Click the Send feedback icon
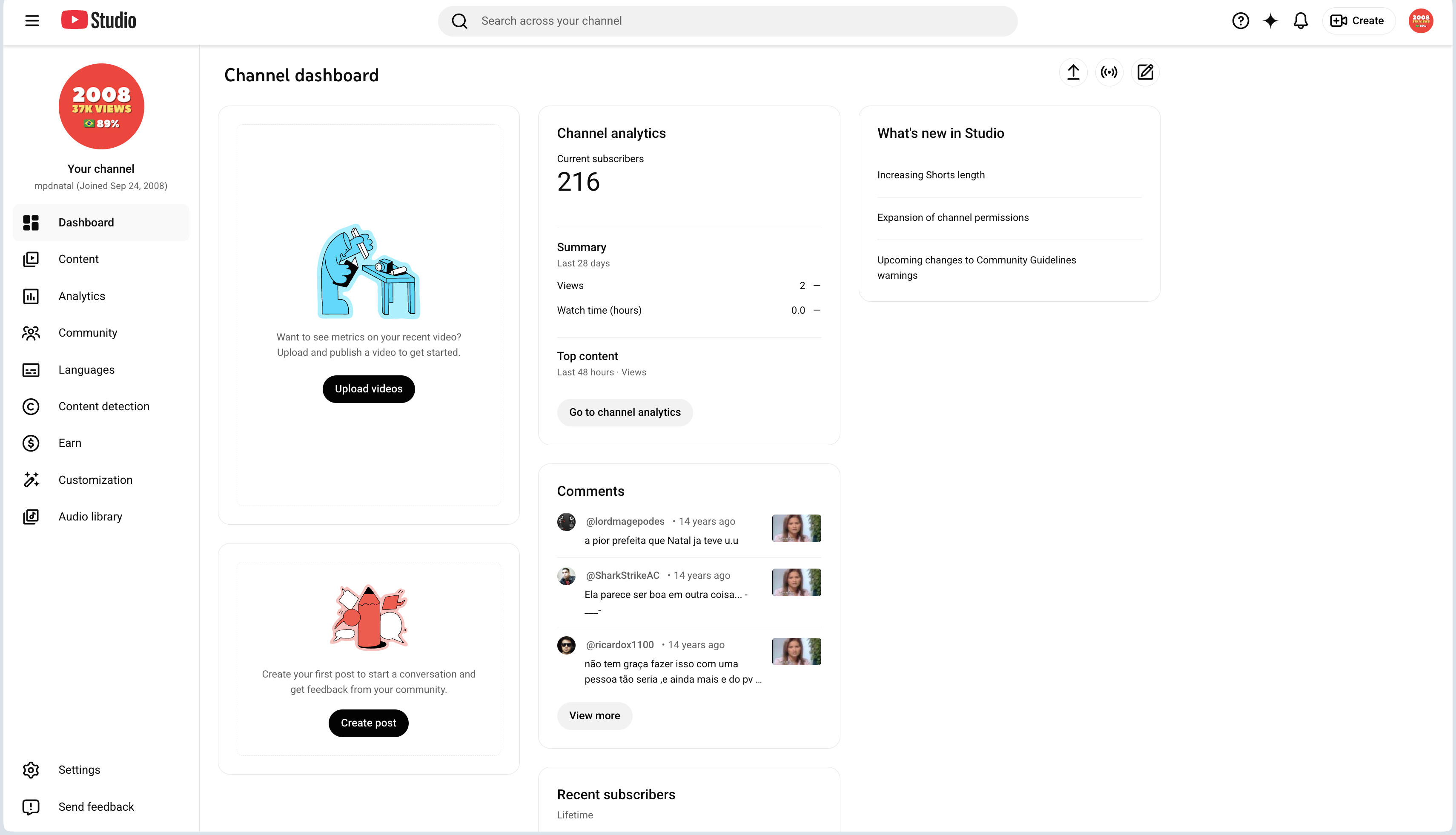Image resolution: width=1456 pixels, height=835 pixels. (31, 807)
